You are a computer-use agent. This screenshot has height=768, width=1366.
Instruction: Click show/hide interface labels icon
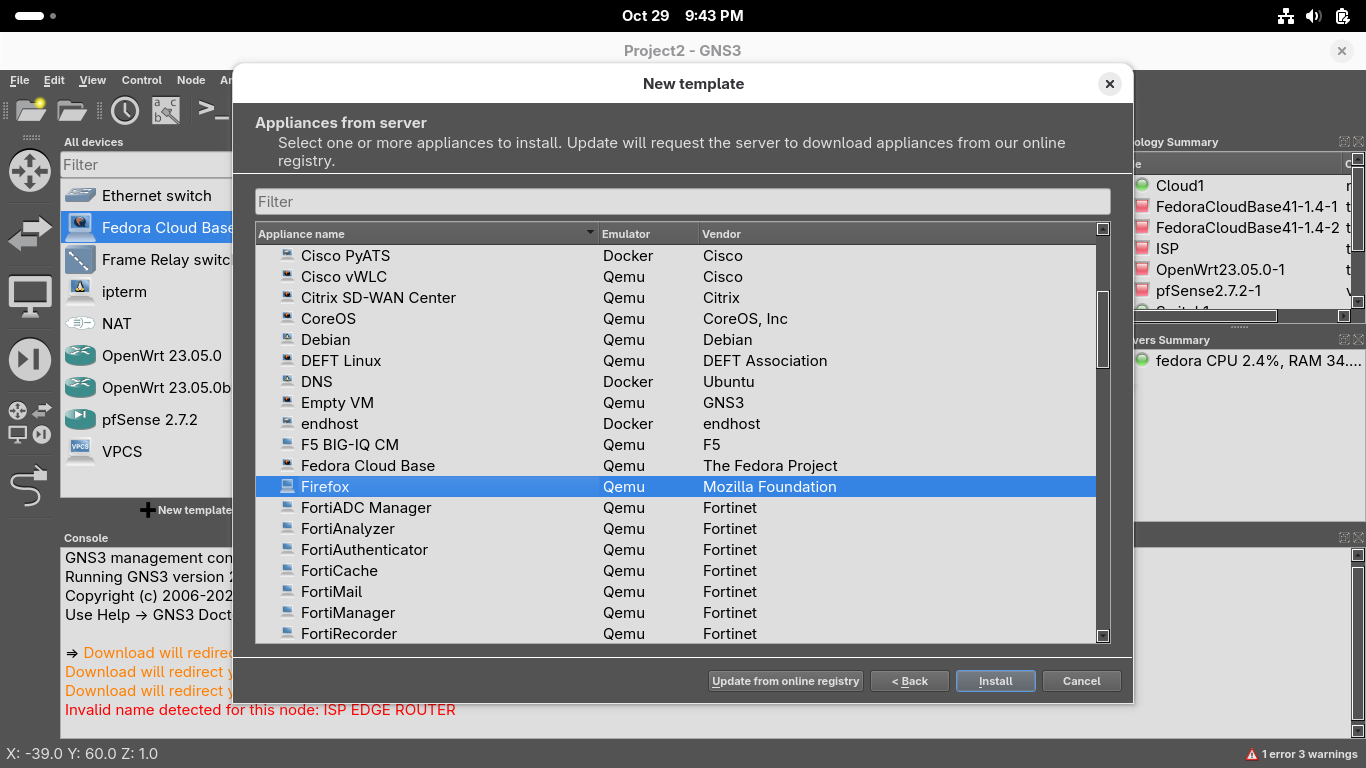[165, 110]
